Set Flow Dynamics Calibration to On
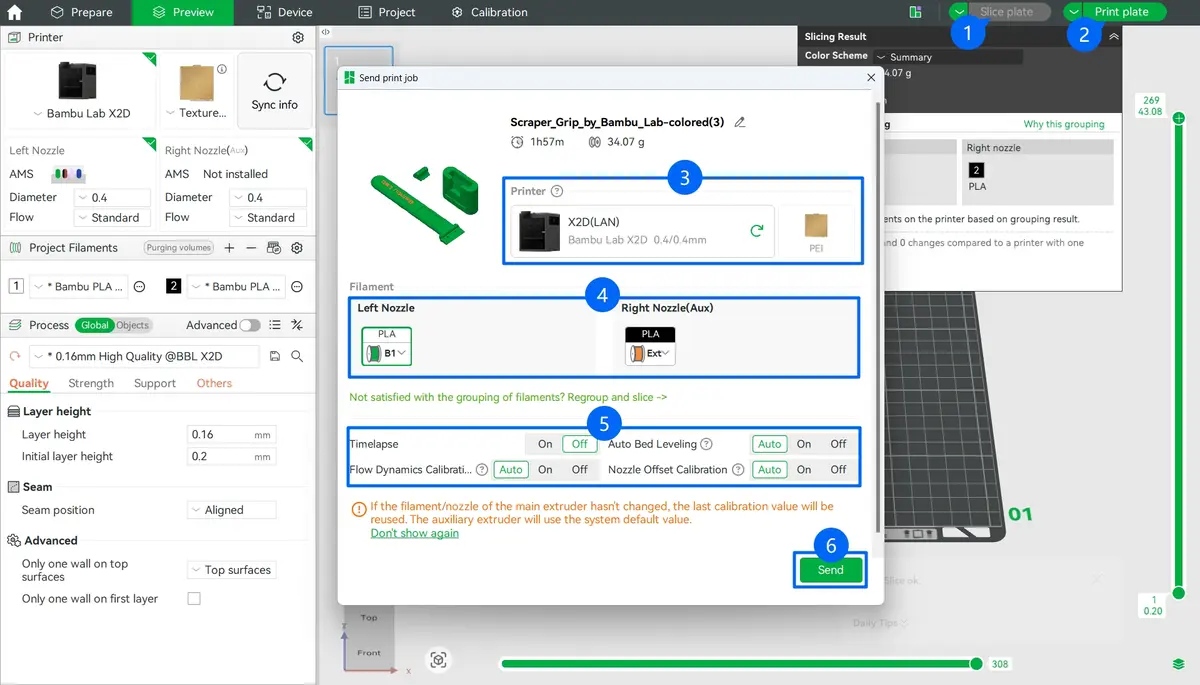Screen dimensions: 1200x685 pos(545,469)
